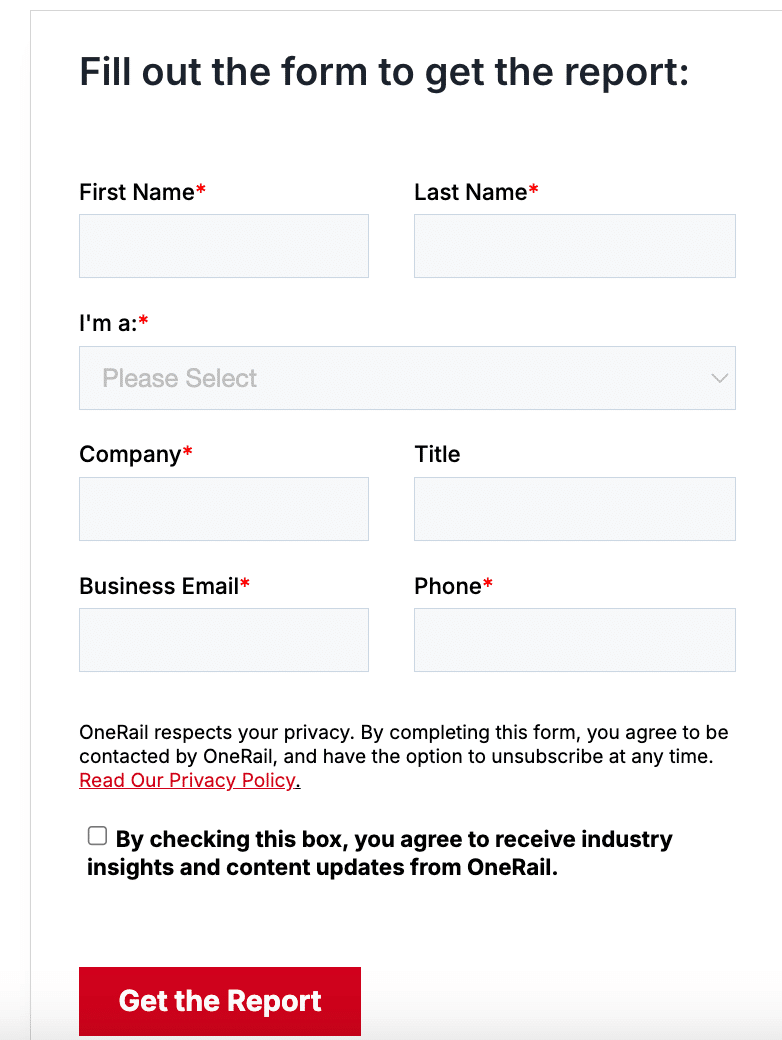Click inside the Last Name input field
The width and height of the screenshot is (782, 1040).
tap(574, 245)
